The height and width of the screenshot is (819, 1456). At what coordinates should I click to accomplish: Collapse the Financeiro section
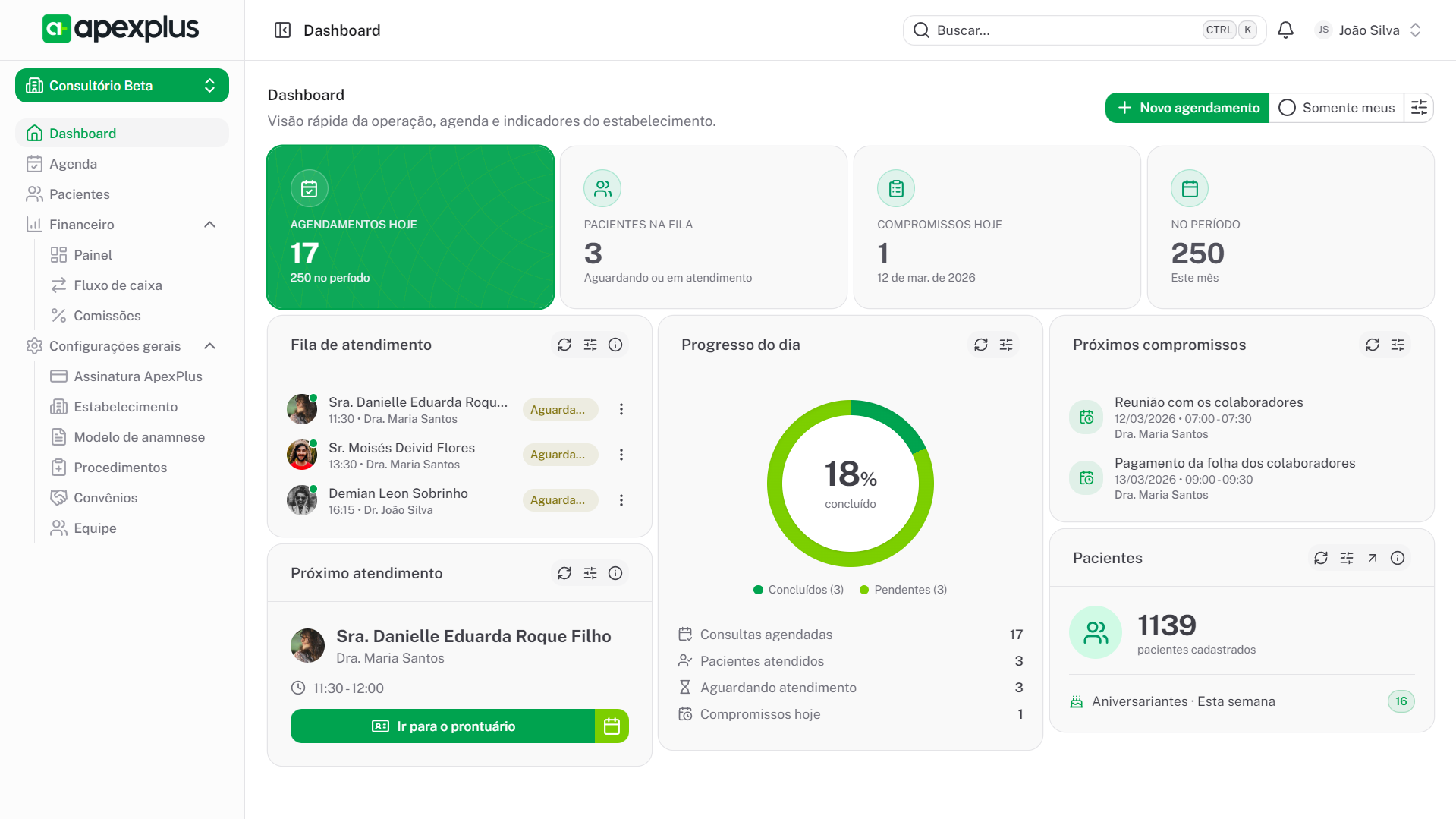pyautogui.click(x=210, y=224)
